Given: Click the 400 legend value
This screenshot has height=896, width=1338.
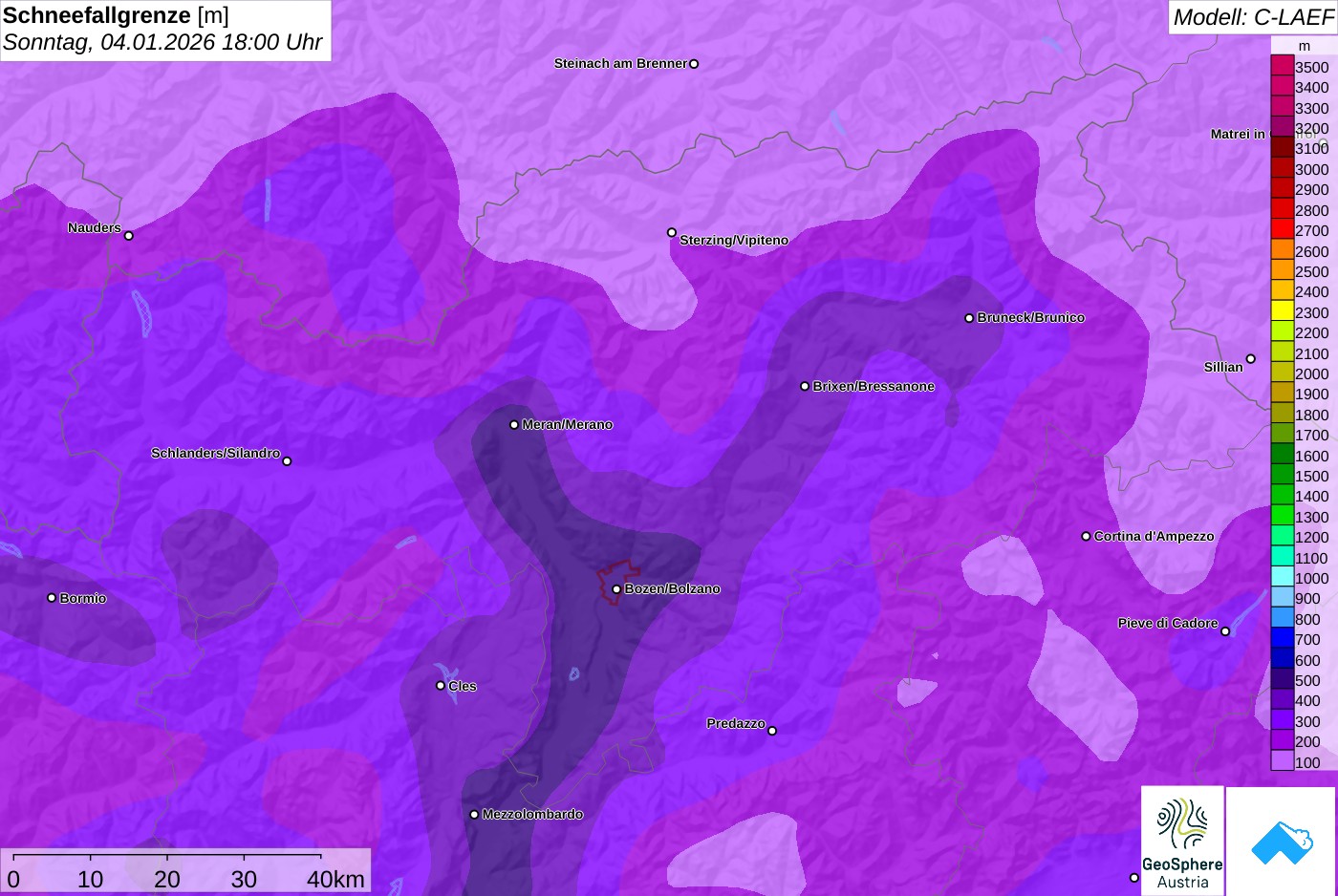Looking at the screenshot, I should [x=1308, y=701].
